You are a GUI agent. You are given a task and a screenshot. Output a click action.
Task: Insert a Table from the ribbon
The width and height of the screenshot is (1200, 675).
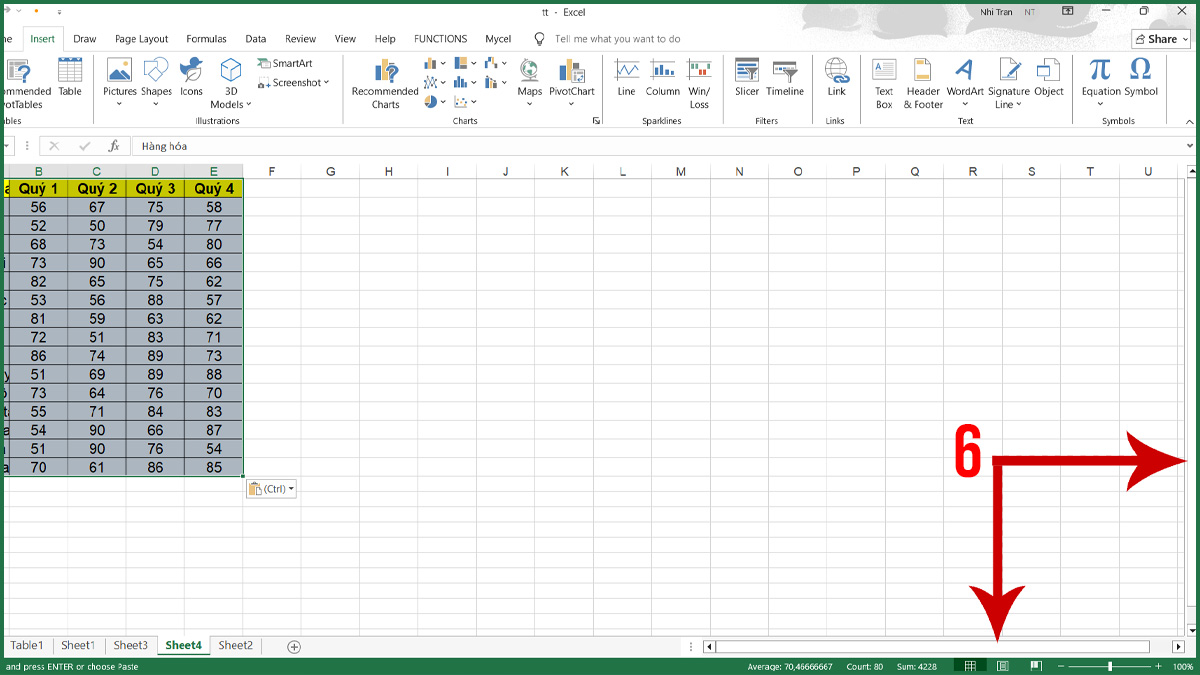point(69,83)
